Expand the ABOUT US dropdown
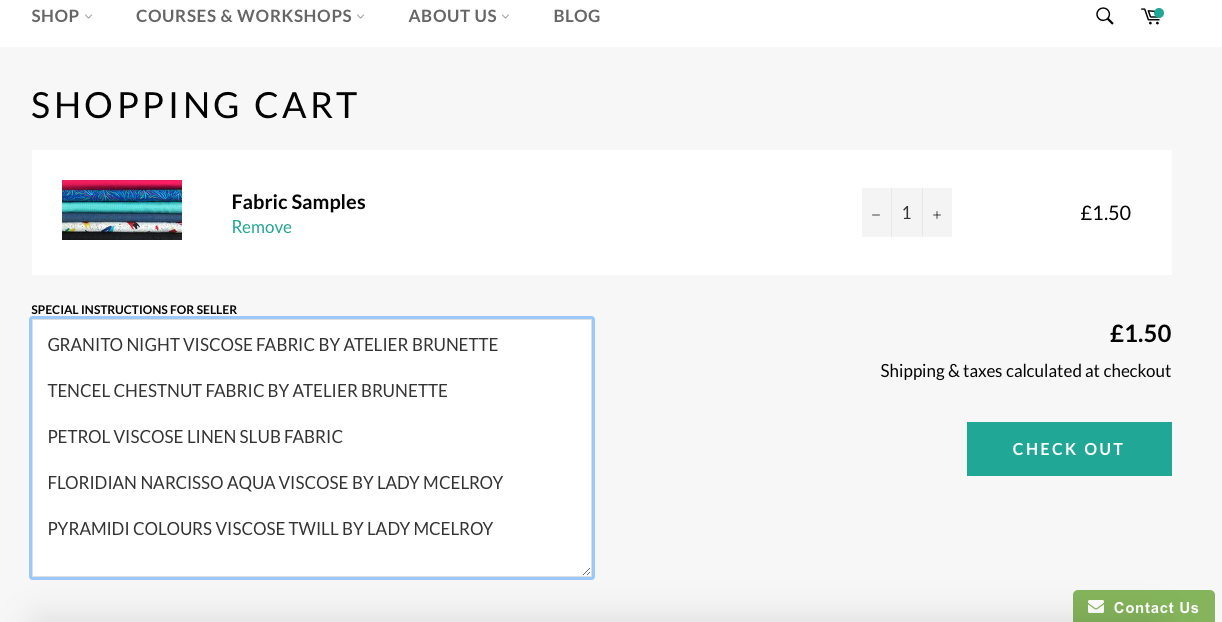 click(459, 16)
